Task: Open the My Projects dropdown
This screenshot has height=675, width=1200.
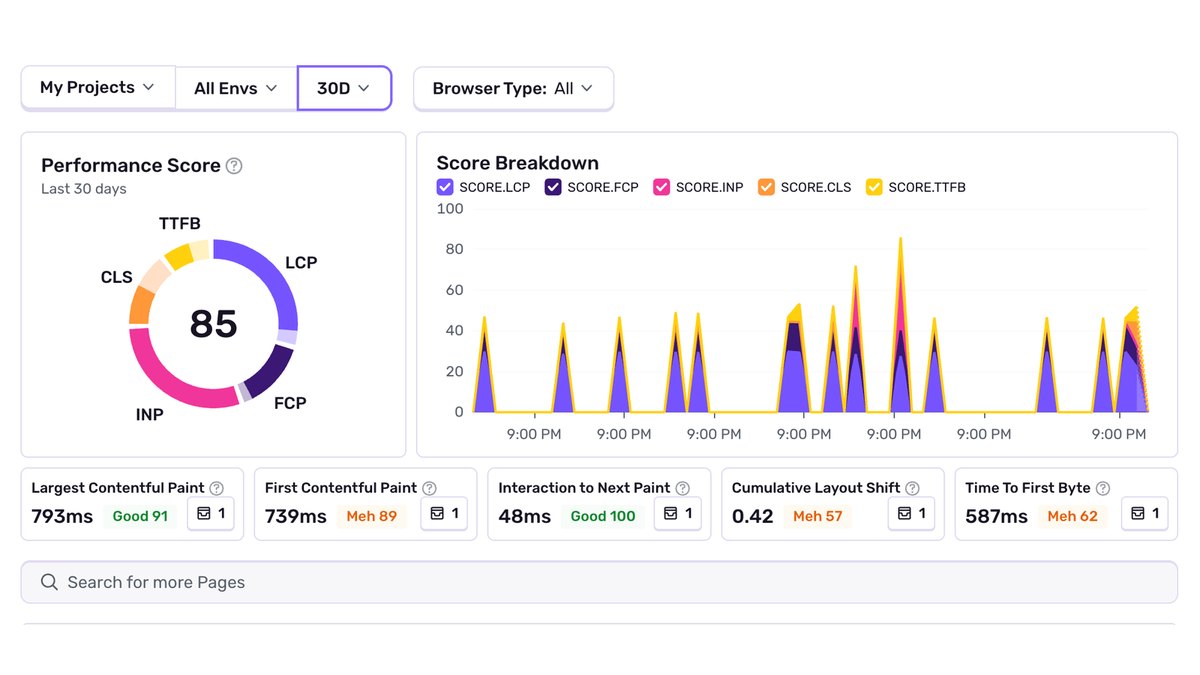Action: pos(98,88)
